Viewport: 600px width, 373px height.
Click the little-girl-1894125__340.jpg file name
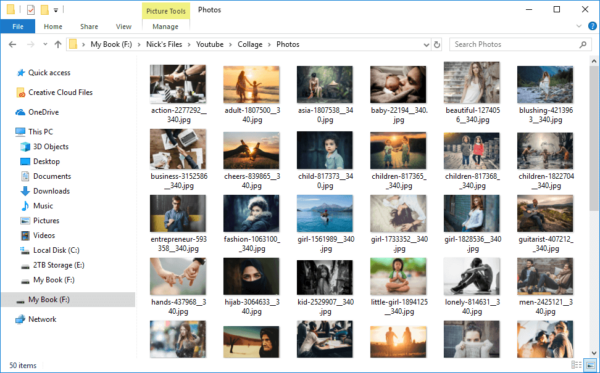398,307
